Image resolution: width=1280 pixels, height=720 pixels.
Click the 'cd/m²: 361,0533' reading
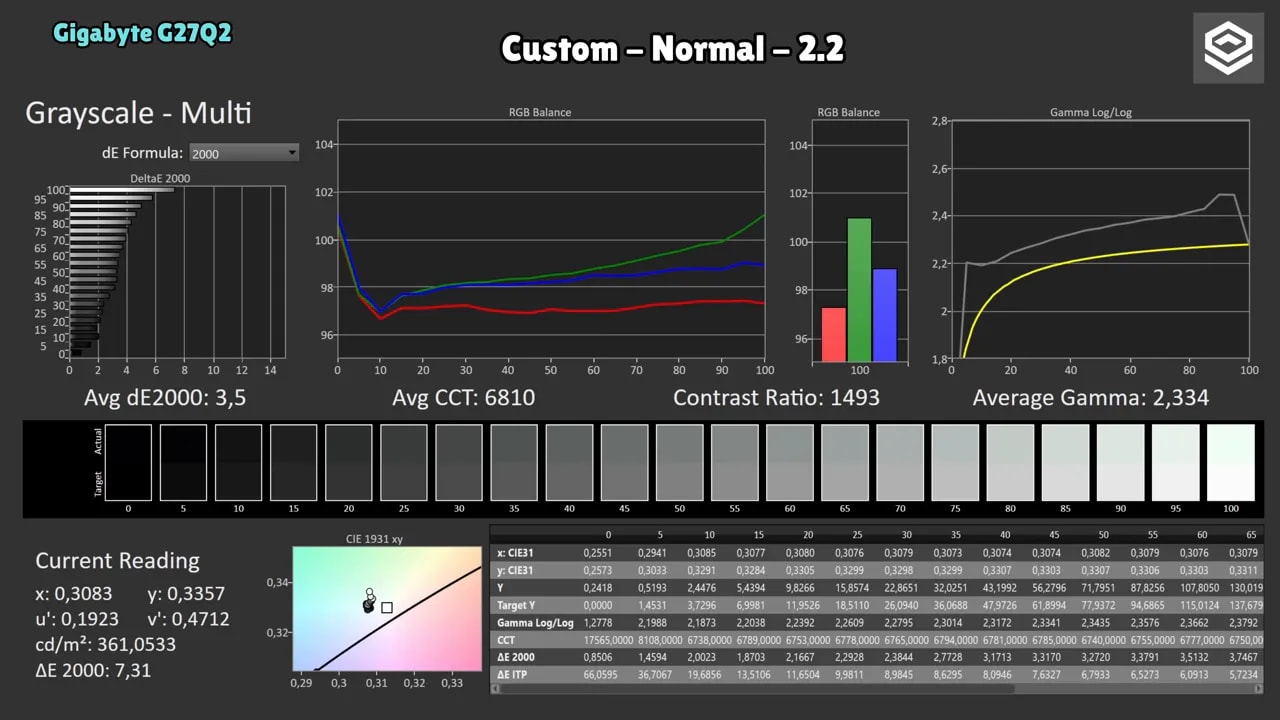105,645
